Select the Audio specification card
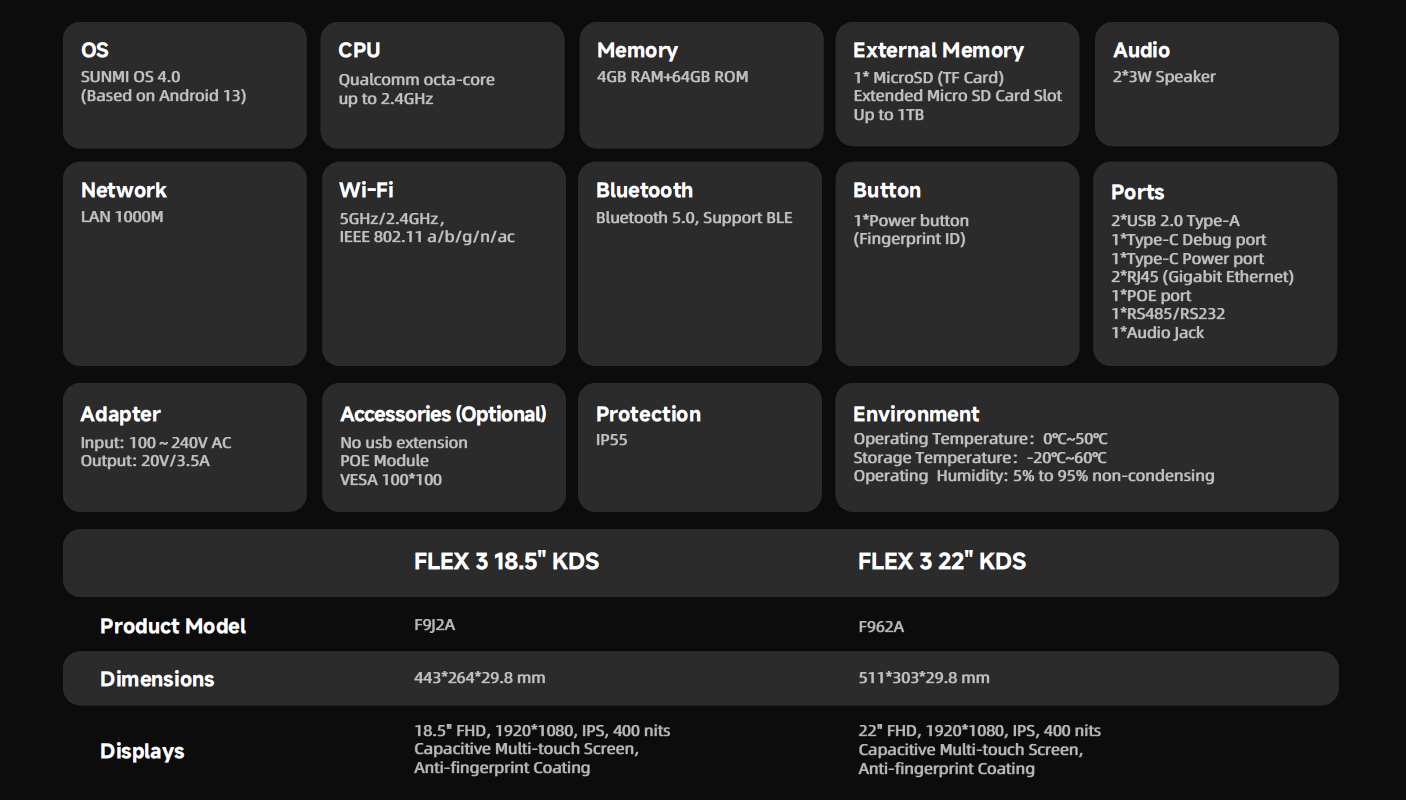Screen dimensions: 1406x800 pos(1216,85)
